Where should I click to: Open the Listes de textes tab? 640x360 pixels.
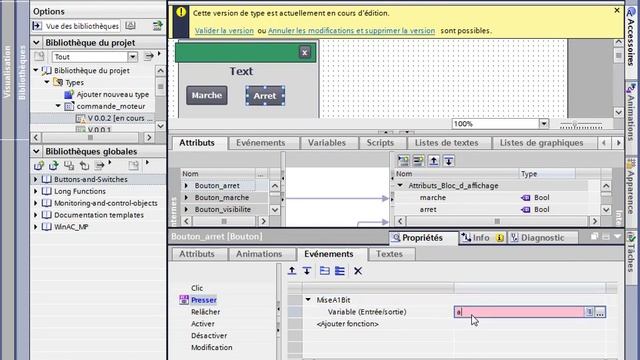tap(447, 143)
